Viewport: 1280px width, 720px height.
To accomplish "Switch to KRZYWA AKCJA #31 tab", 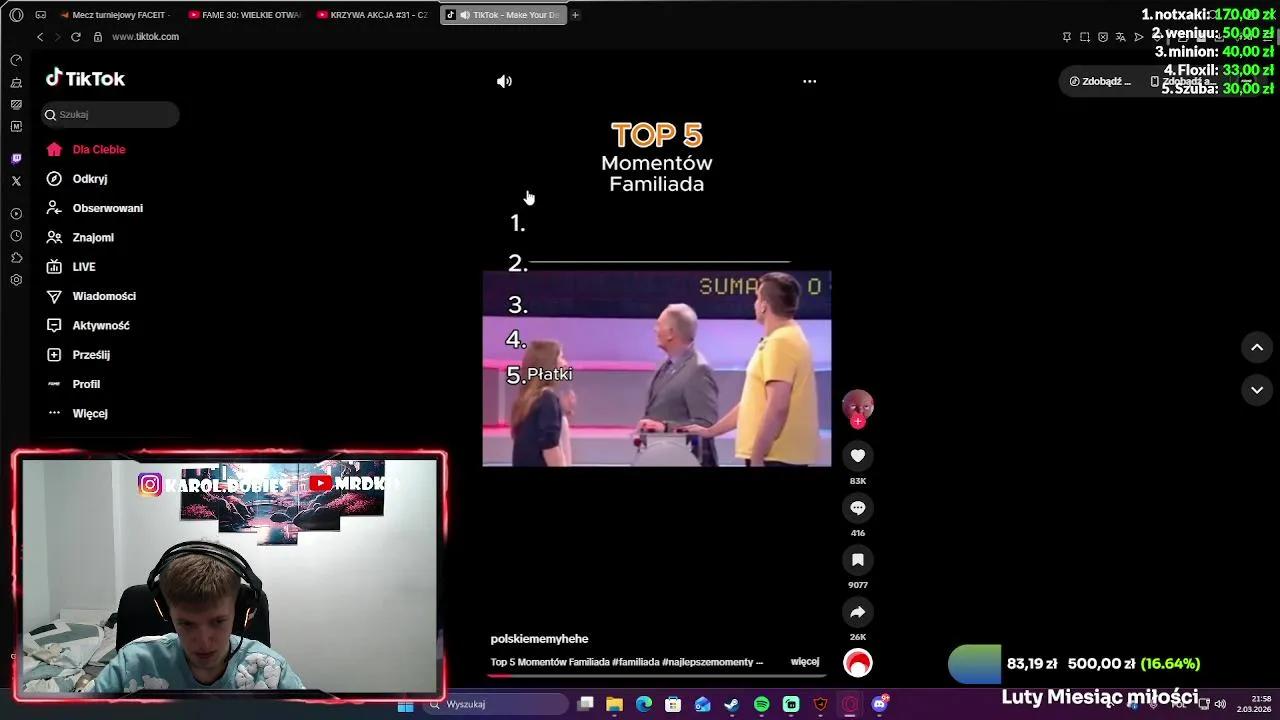I will pyautogui.click(x=372, y=15).
